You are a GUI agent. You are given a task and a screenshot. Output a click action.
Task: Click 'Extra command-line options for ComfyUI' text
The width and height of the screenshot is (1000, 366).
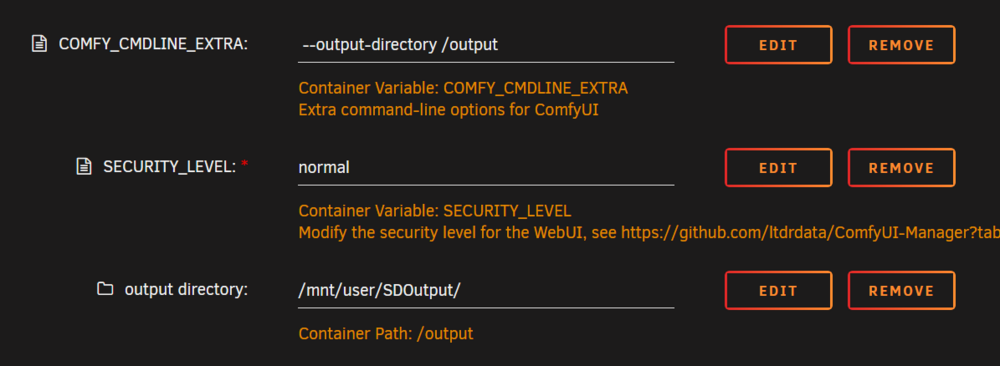click(448, 110)
